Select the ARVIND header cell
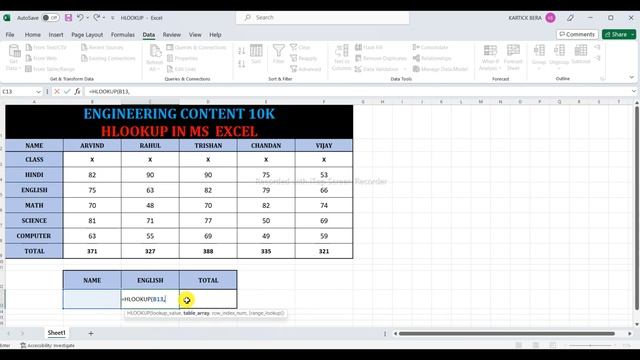This screenshot has width=640, height=360. pyautogui.click(x=92, y=145)
